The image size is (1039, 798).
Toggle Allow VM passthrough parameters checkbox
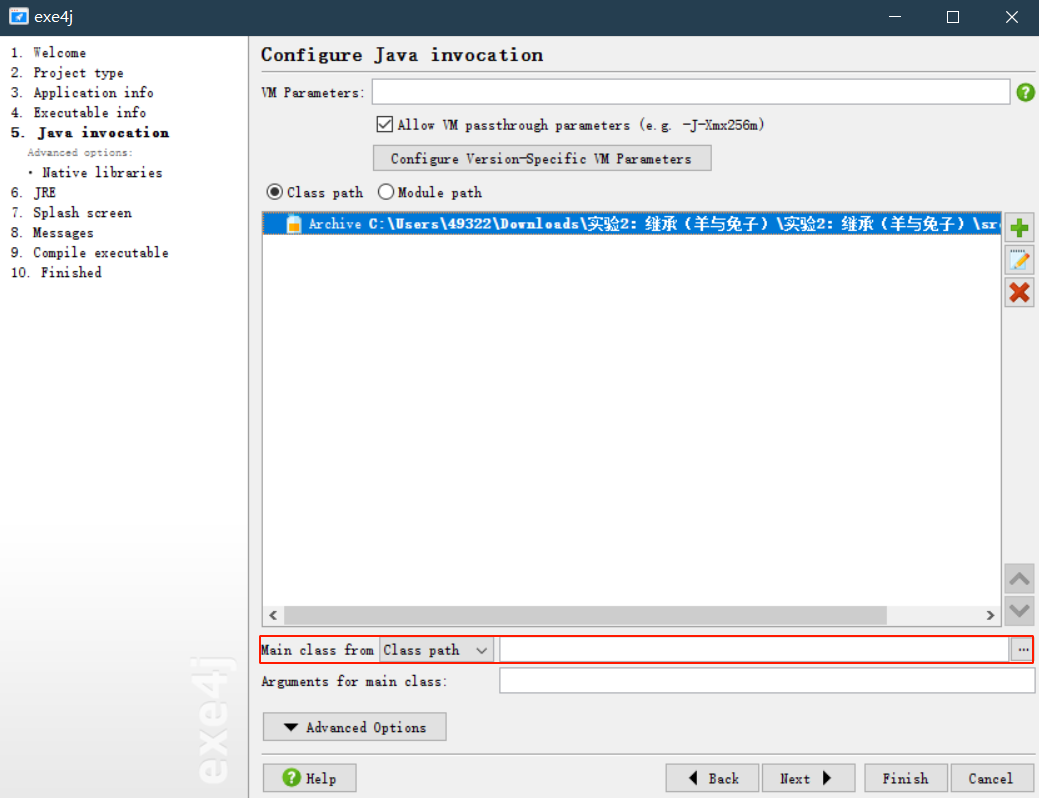point(384,124)
